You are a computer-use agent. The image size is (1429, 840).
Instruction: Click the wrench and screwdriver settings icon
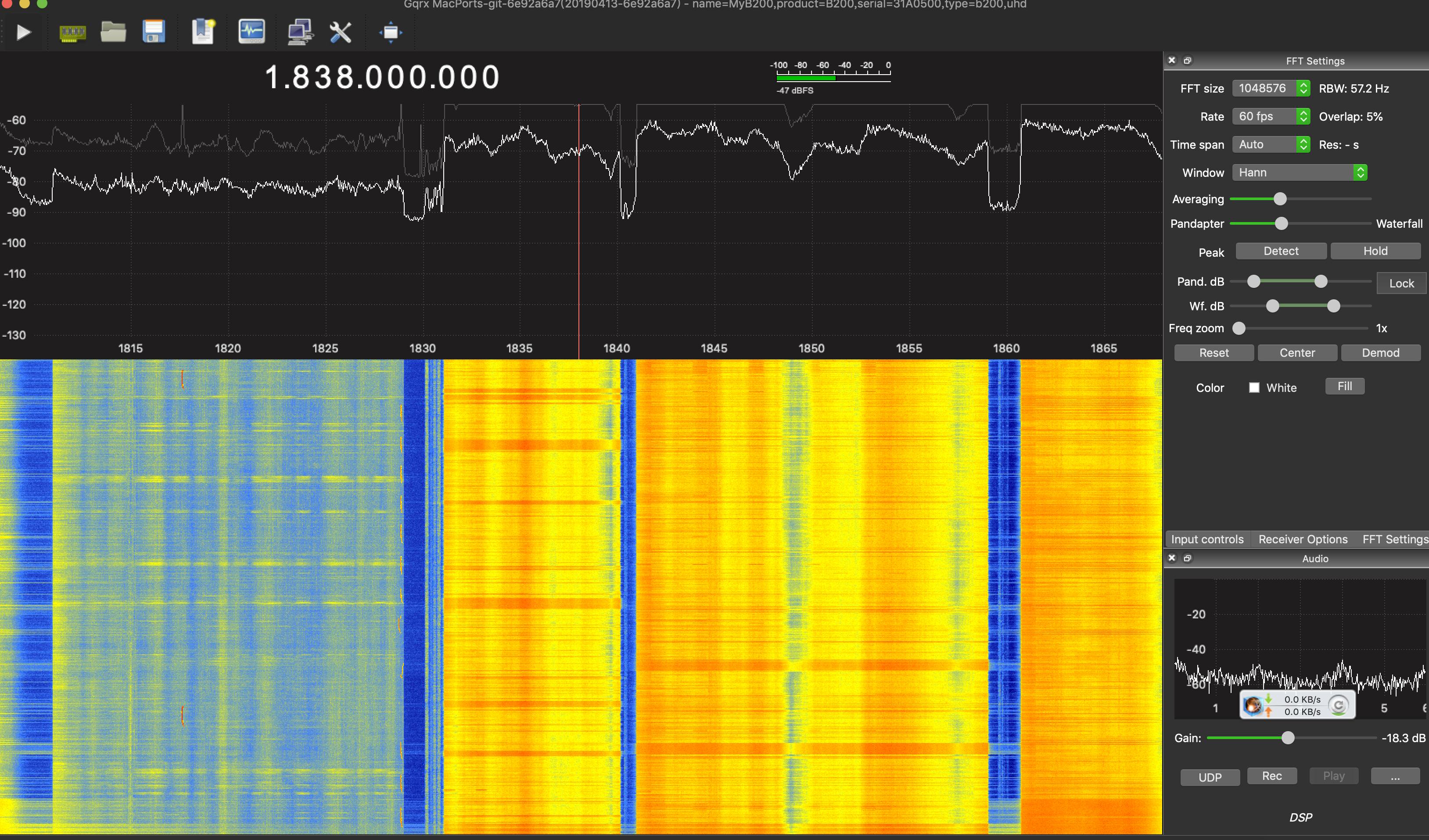pyautogui.click(x=340, y=32)
